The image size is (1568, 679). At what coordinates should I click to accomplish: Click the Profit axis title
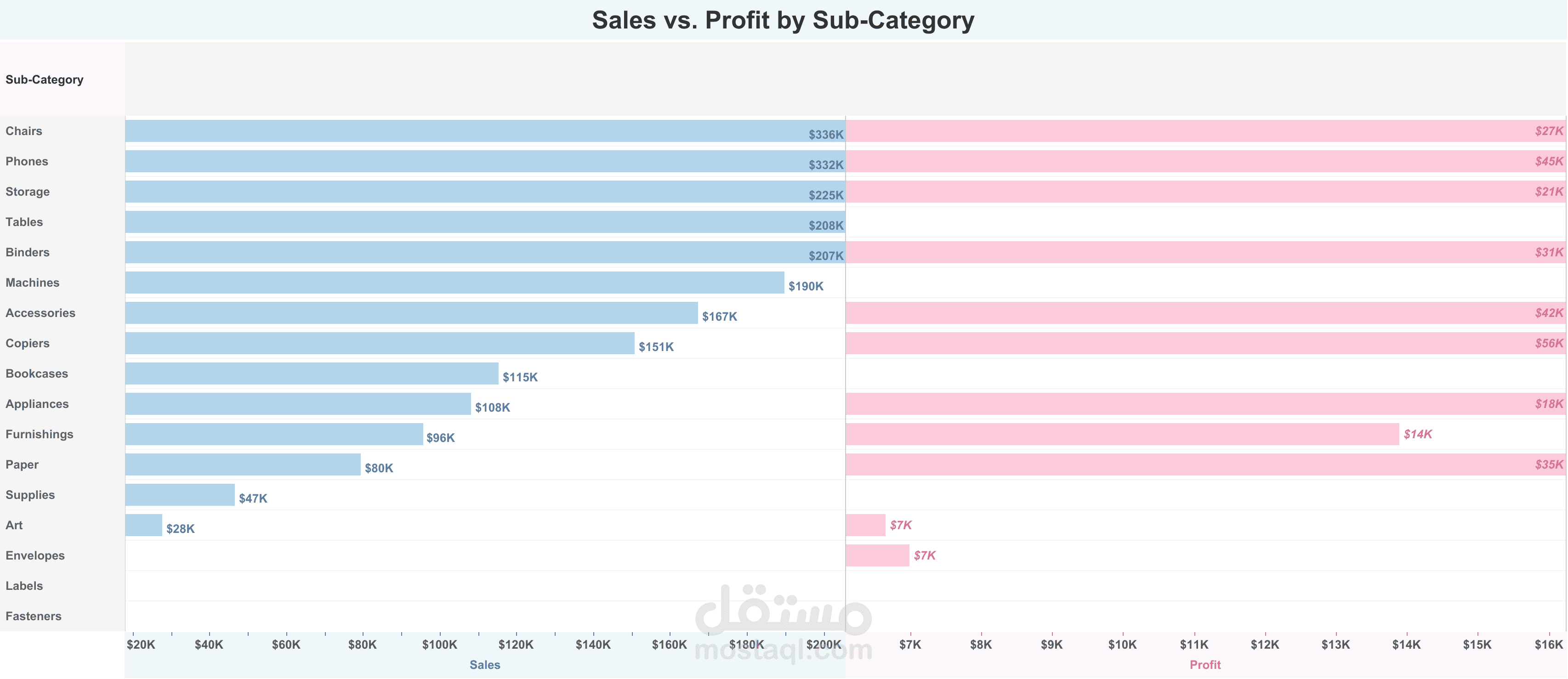tap(1205, 665)
